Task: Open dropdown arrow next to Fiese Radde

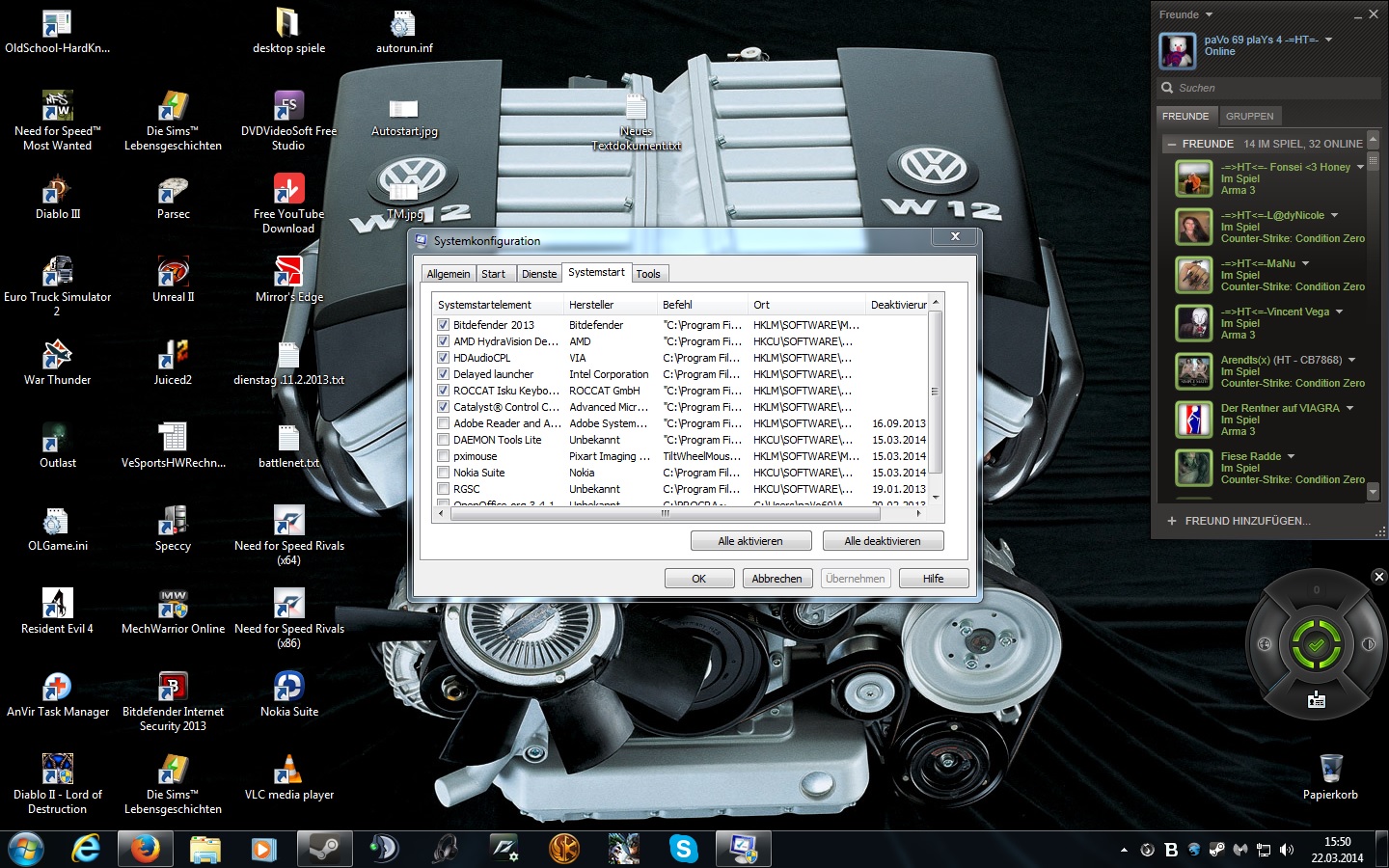Action: pos(1291,456)
